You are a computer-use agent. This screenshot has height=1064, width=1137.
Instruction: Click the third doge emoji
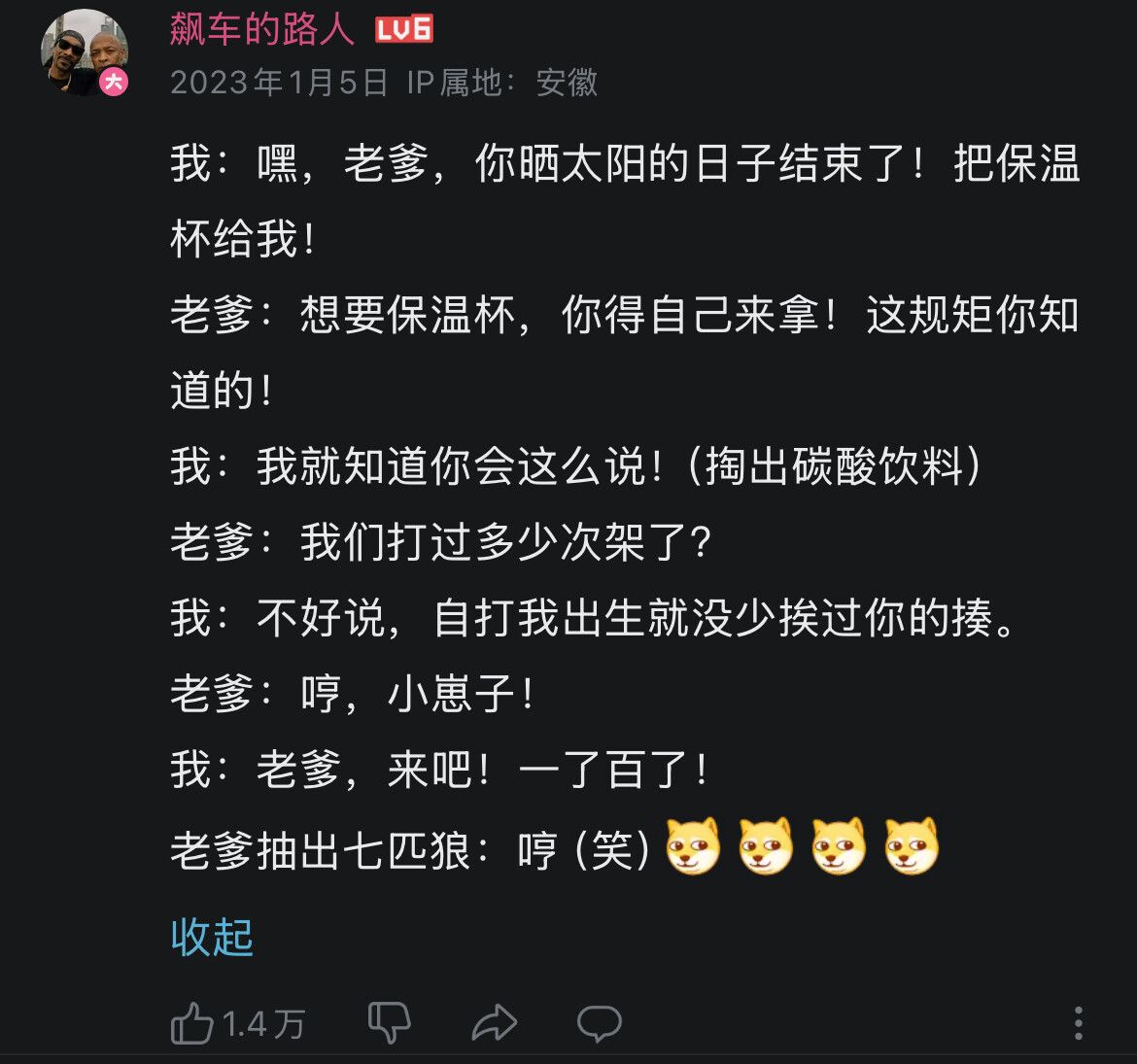coord(839,845)
